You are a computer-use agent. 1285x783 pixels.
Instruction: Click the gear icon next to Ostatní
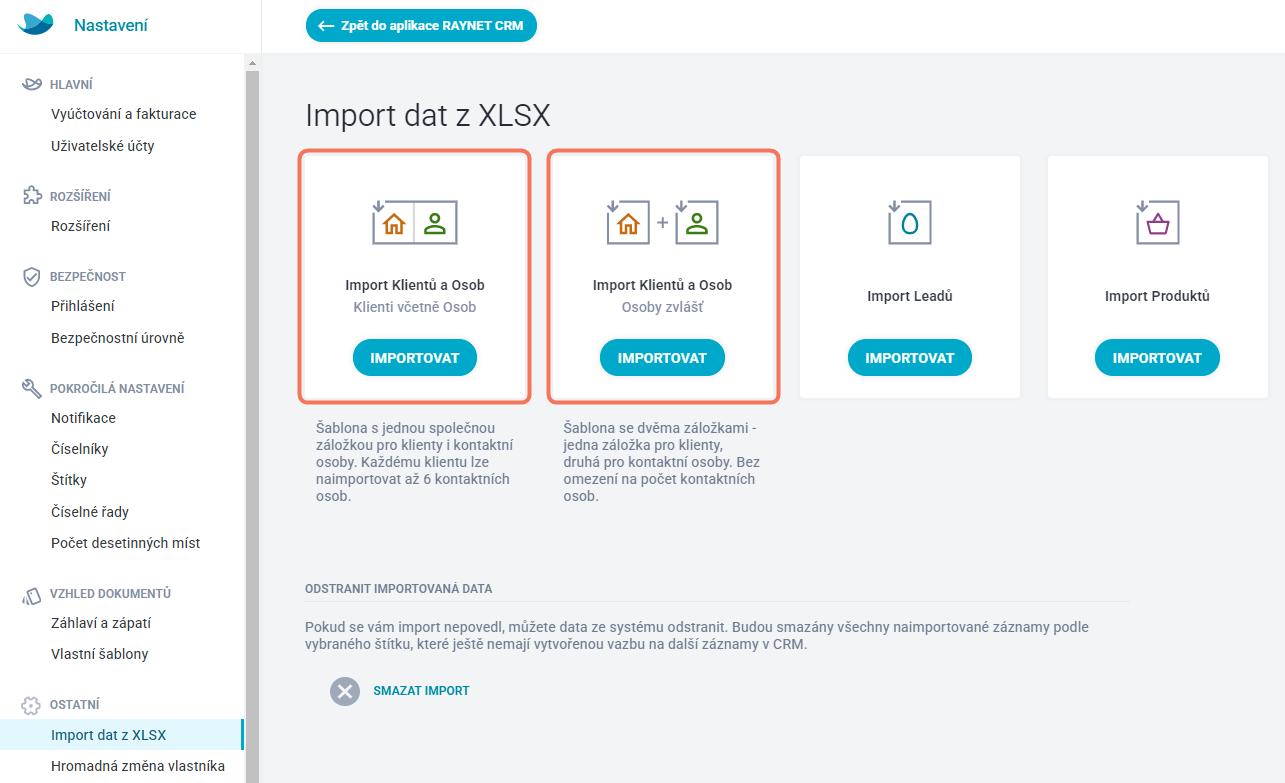pyautogui.click(x=32, y=705)
